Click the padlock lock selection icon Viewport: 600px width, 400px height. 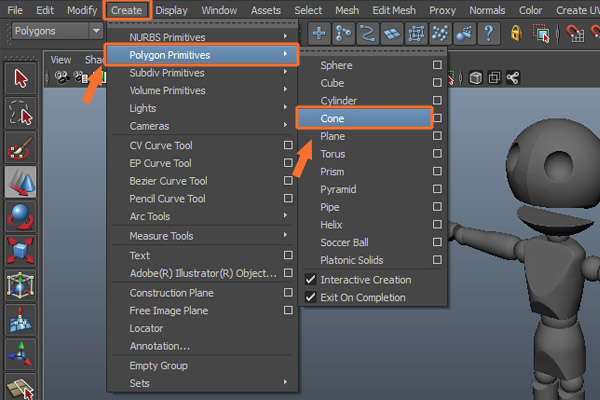(516, 33)
